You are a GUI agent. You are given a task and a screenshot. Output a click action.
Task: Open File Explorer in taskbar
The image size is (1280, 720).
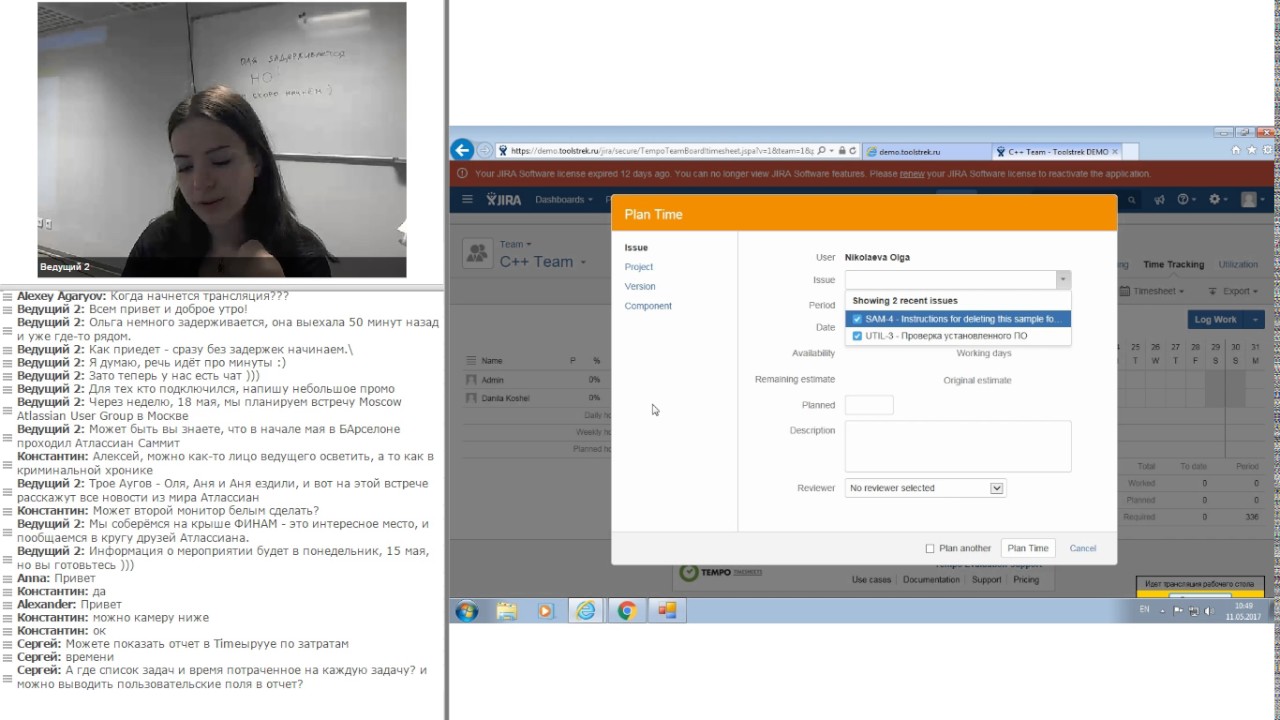tap(506, 611)
